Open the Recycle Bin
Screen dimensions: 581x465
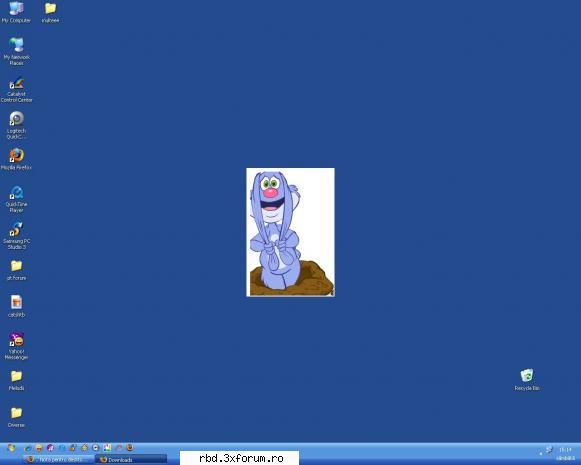527,379
